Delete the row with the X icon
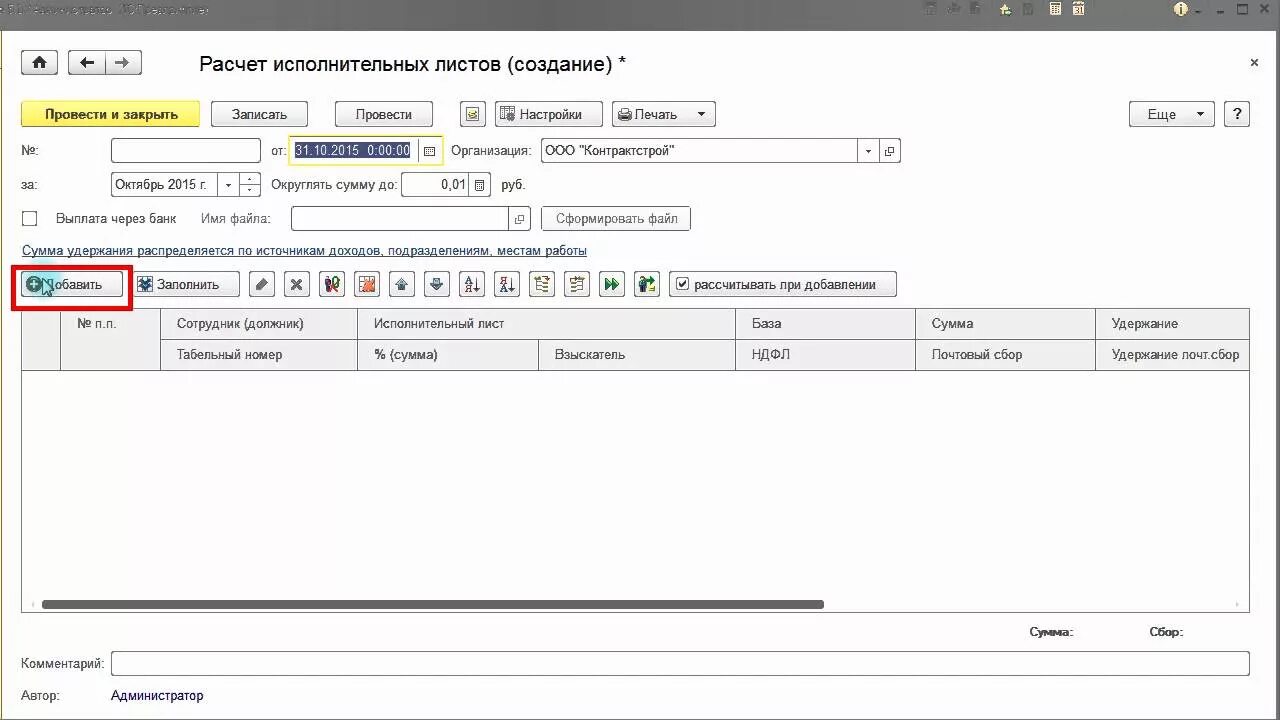 (297, 285)
